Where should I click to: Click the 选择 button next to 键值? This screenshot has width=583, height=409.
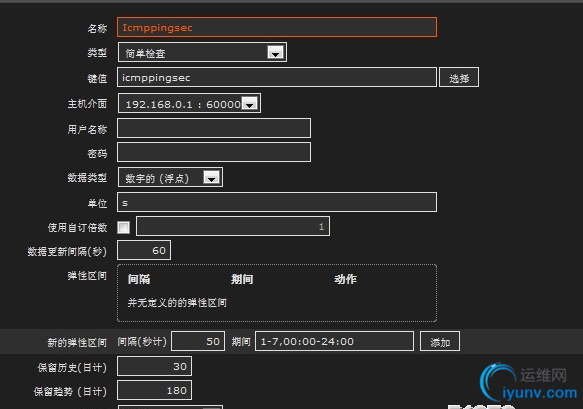[x=459, y=77]
